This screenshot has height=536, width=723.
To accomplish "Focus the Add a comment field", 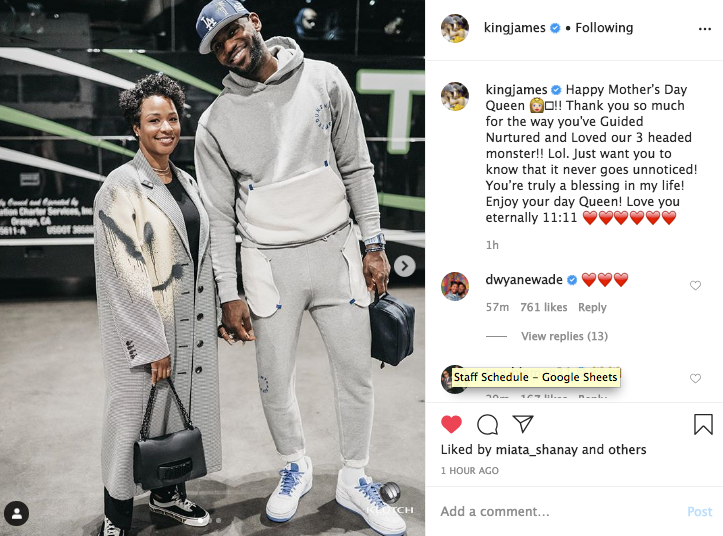I will click(560, 512).
